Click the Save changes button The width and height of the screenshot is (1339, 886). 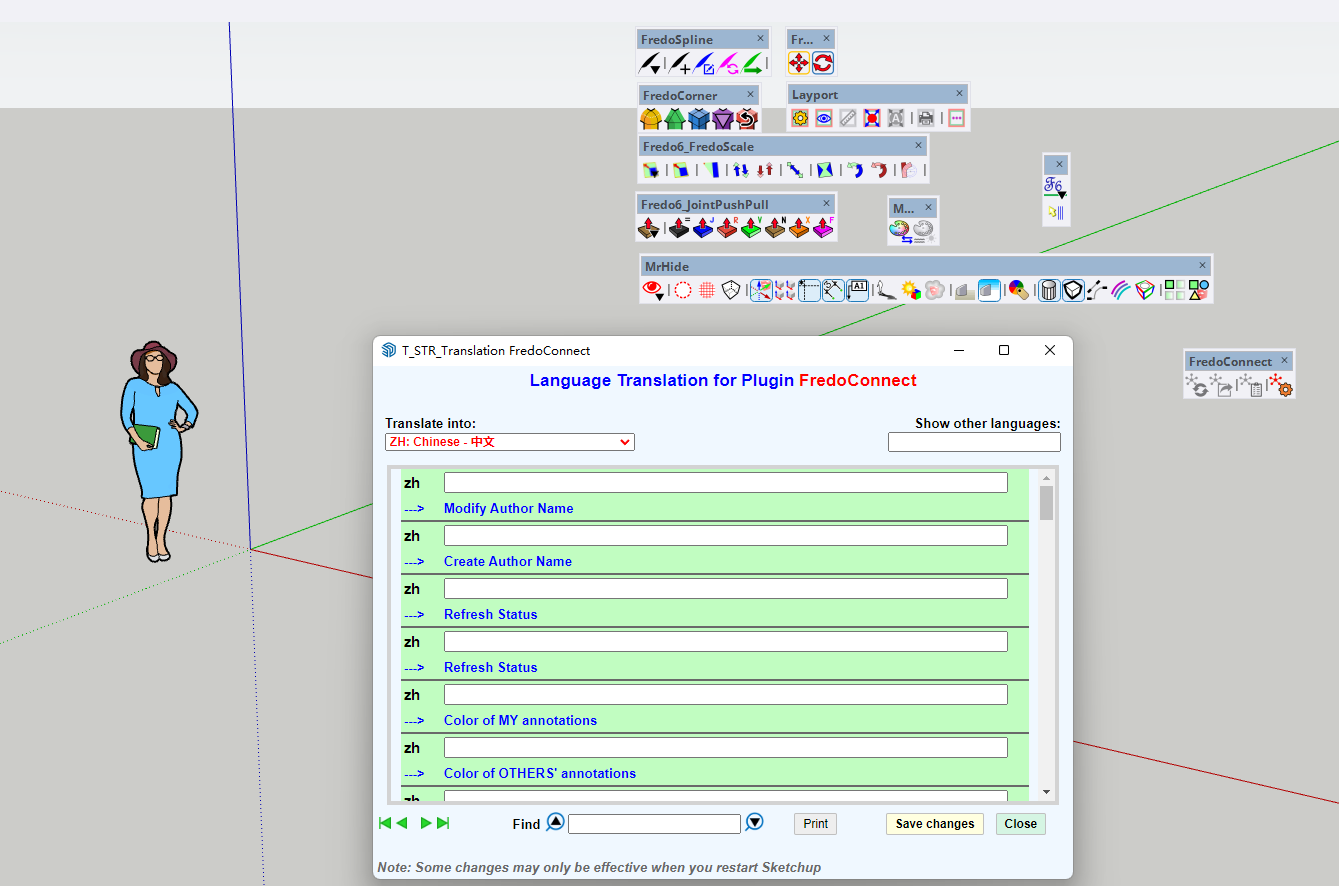934,824
